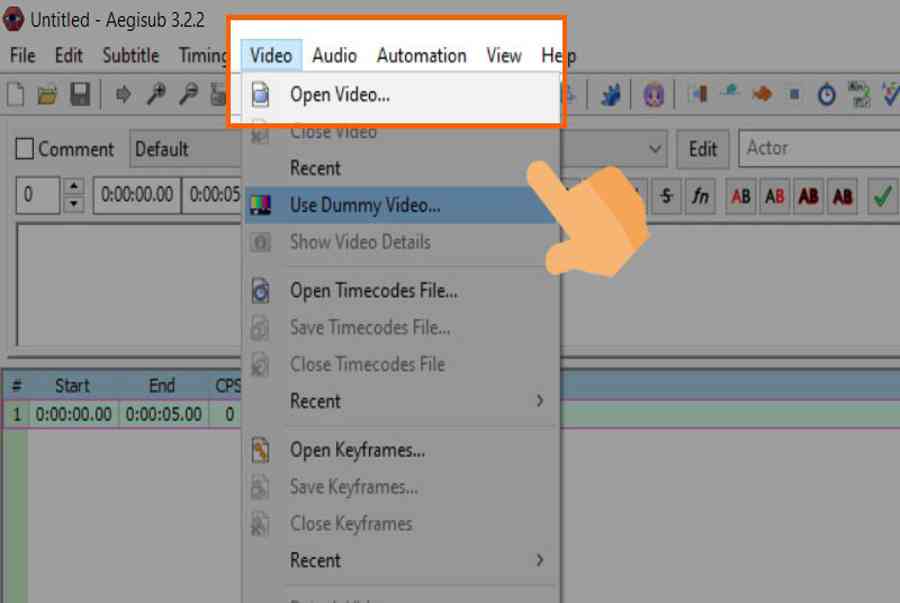The image size is (900, 603).
Task: Click the Kanji Timer toolbar icon
Action: [x=859, y=95]
